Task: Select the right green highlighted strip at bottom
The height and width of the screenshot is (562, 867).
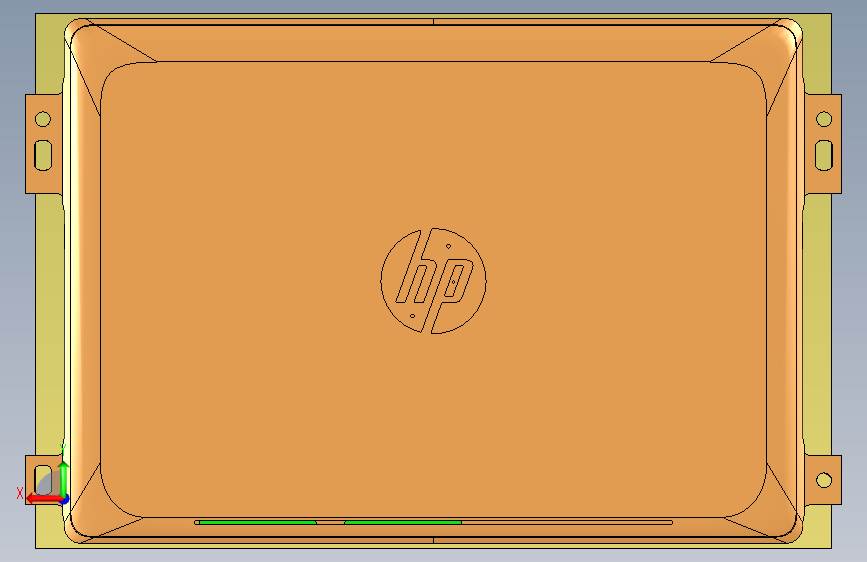Action: point(403,522)
